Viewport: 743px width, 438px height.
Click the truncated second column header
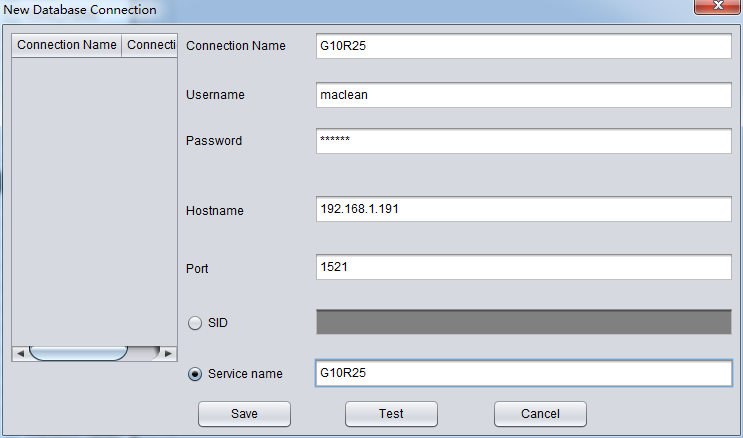tap(150, 45)
